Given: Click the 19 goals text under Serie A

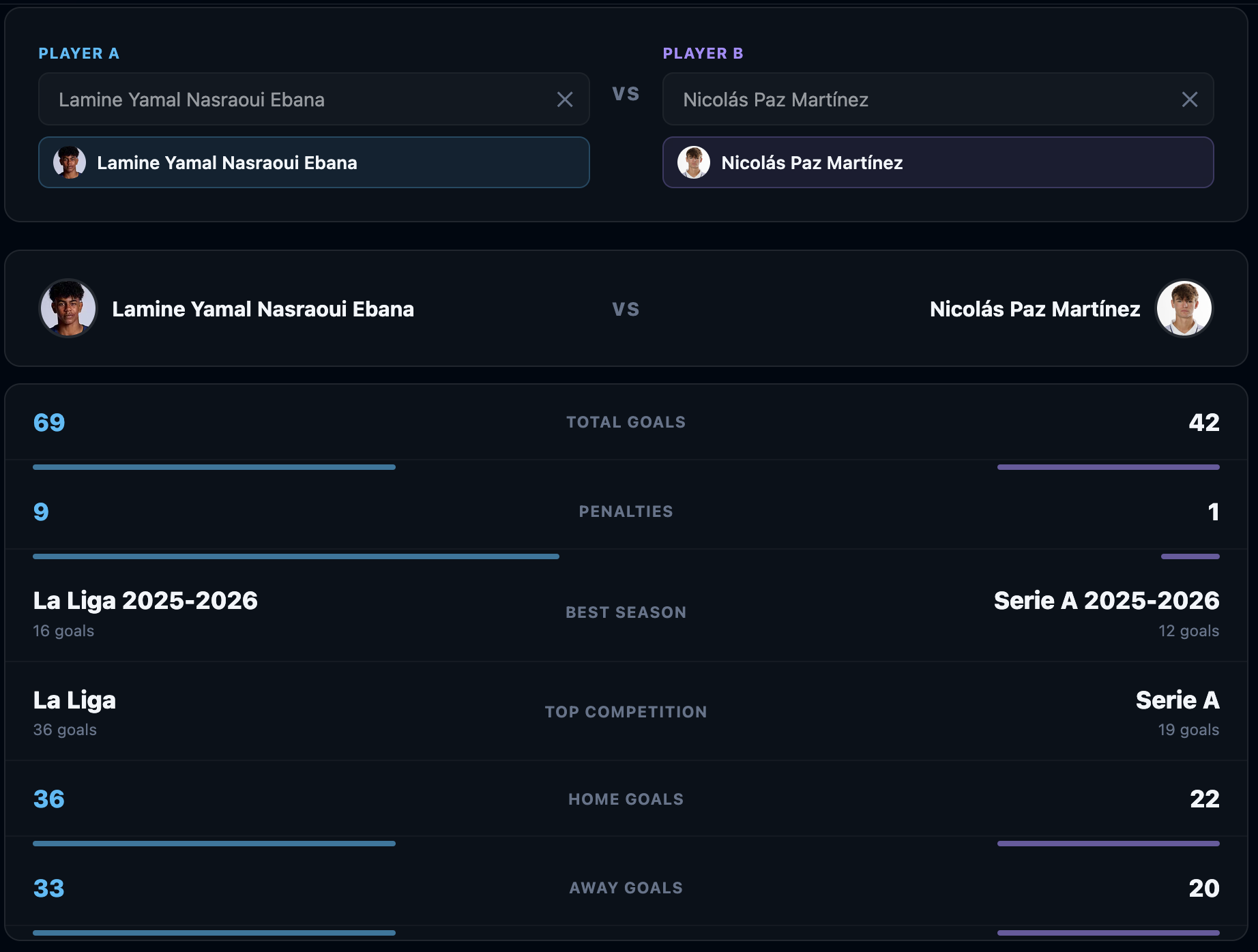Looking at the screenshot, I should point(1188,730).
